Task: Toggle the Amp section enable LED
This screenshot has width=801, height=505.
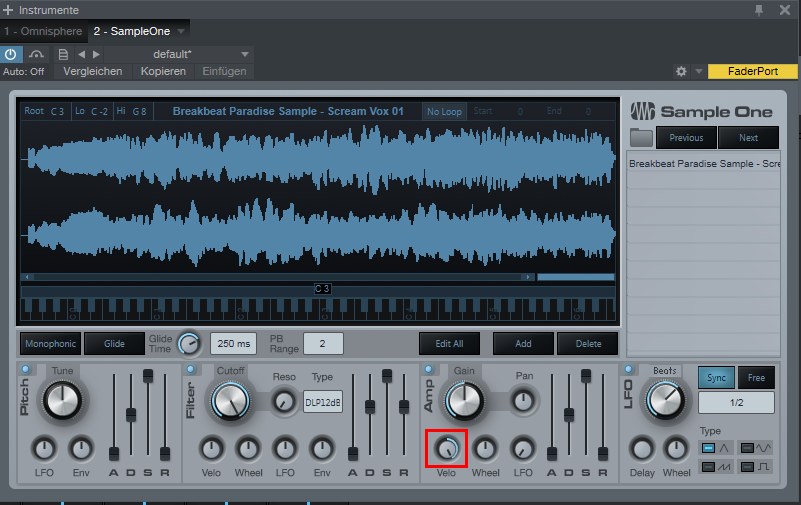Action: coord(428,369)
